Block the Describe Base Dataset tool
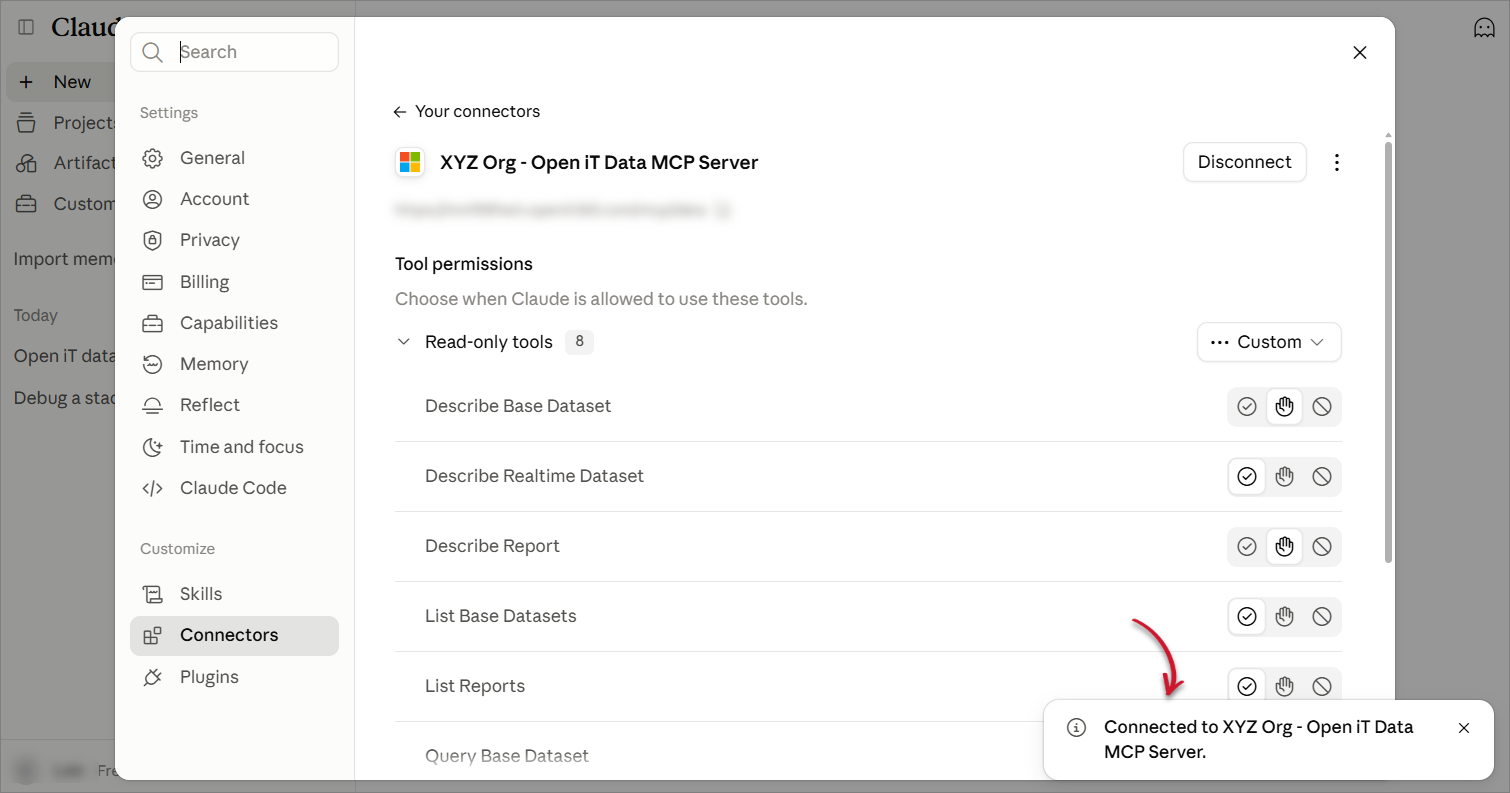This screenshot has width=1510, height=793. pos(1322,407)
